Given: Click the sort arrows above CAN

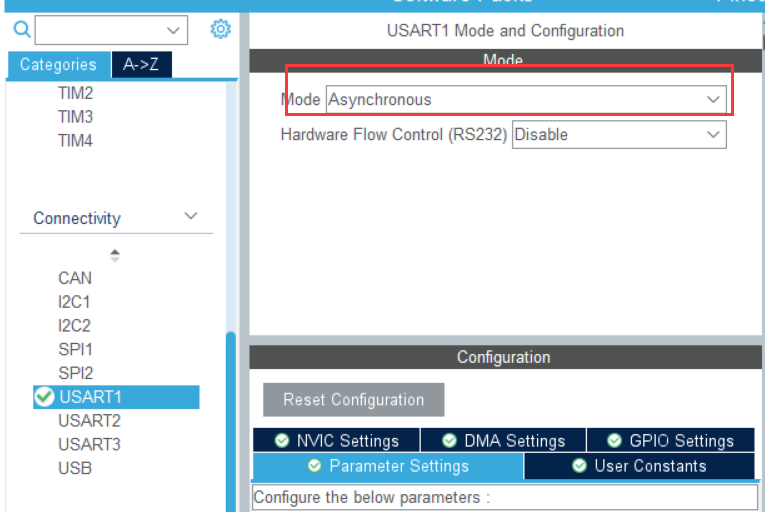Looking at the screenshot, I should (115, 255).
